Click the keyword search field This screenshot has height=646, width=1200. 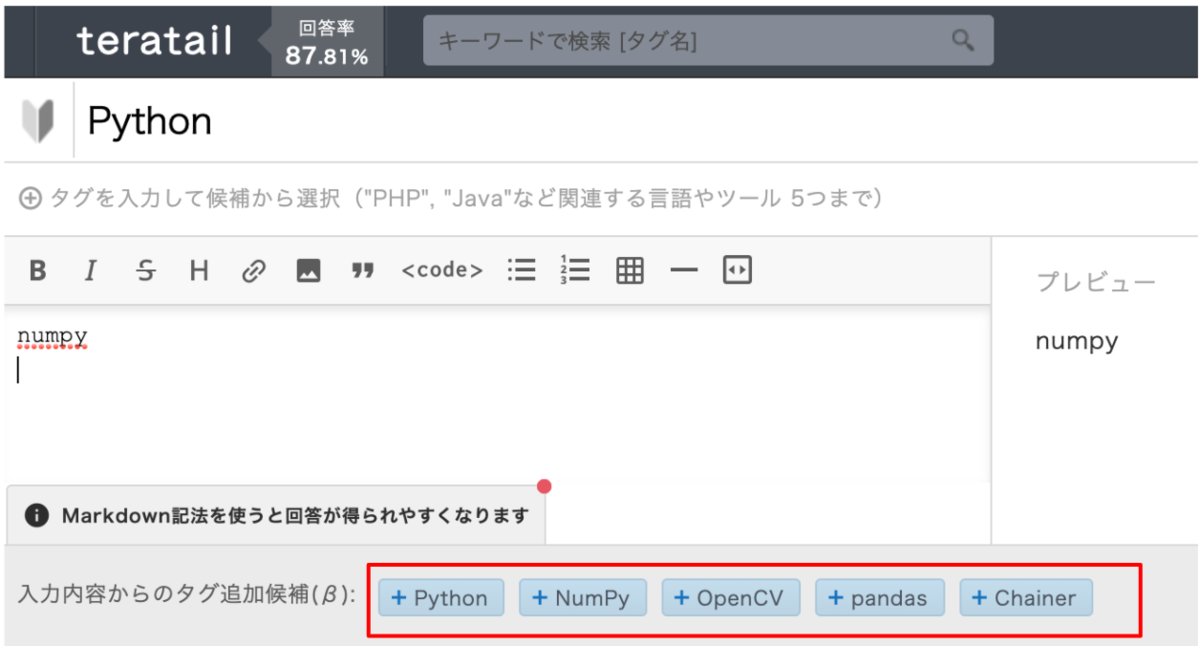click(x=708, y=41)
